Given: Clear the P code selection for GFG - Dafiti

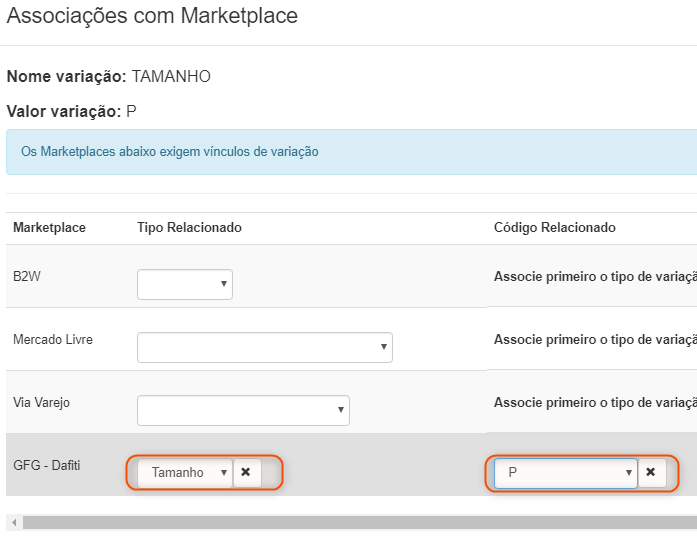Looking at the screenshot, I should pyautogui.click(x=651, y=472).
